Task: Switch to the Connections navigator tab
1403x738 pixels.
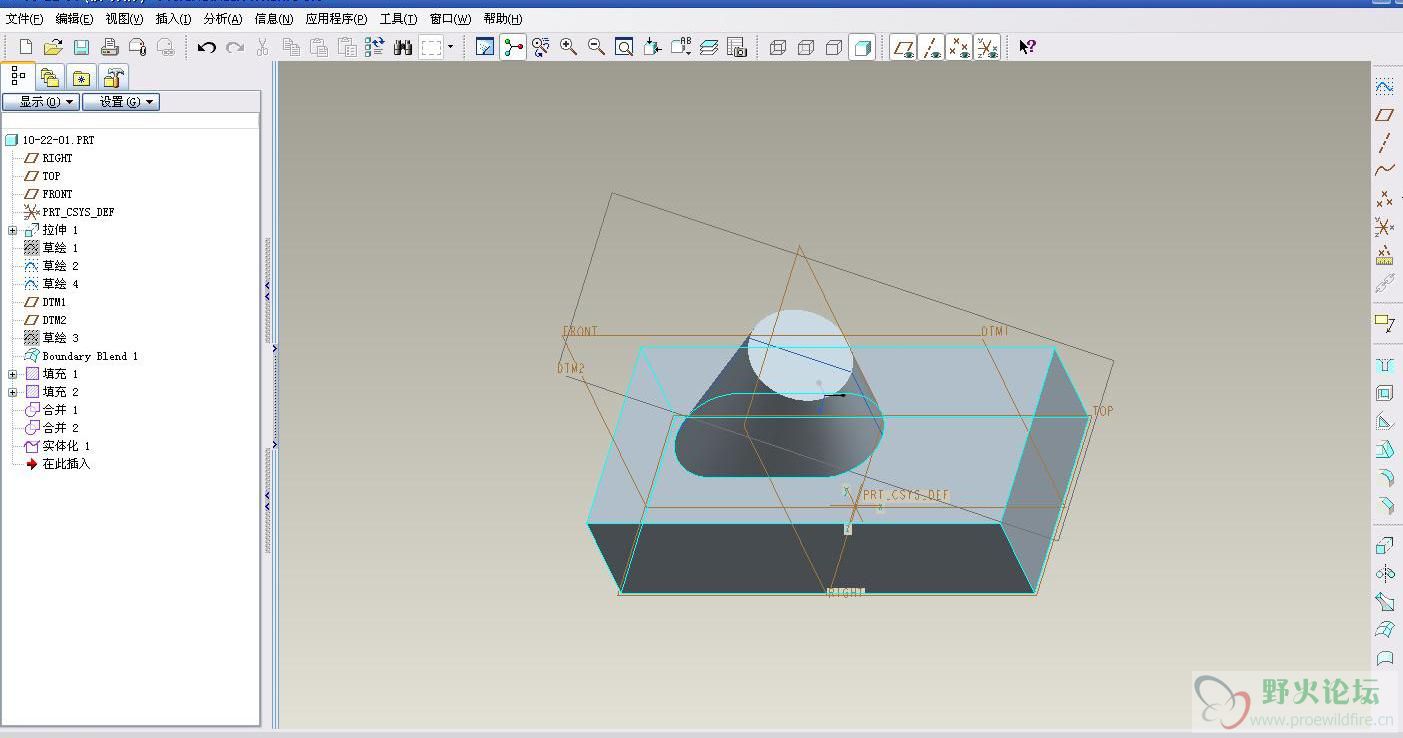Action: click(x=114, y=77)
